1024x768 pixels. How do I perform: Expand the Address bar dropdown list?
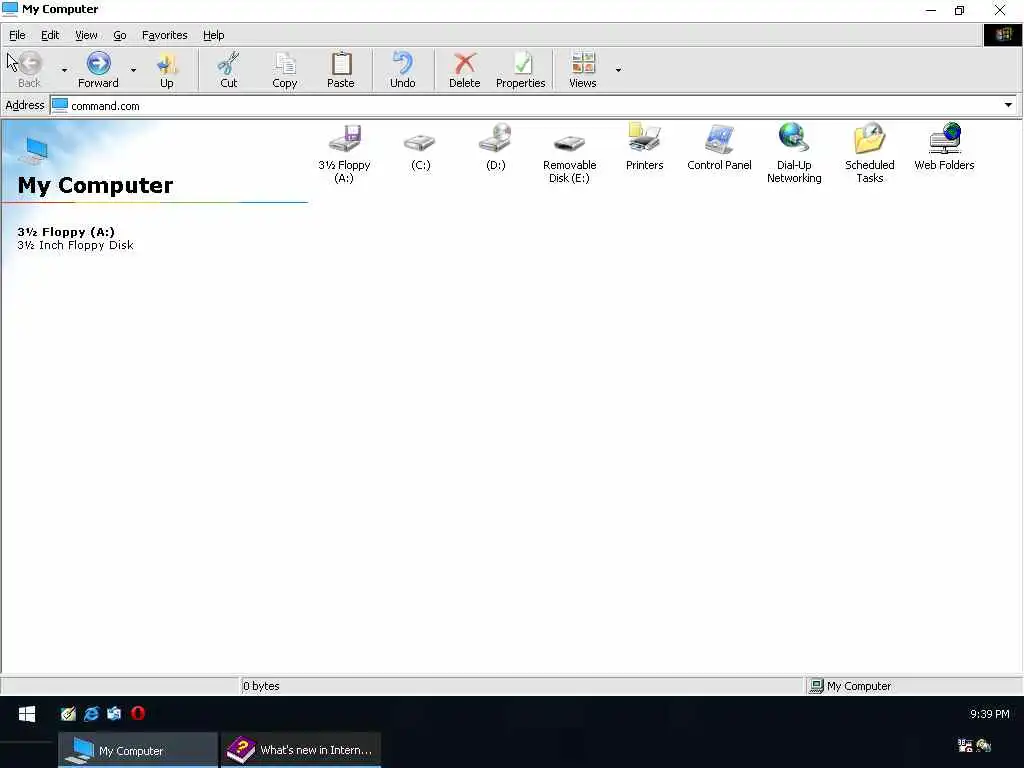click(x=1008, y=105)
